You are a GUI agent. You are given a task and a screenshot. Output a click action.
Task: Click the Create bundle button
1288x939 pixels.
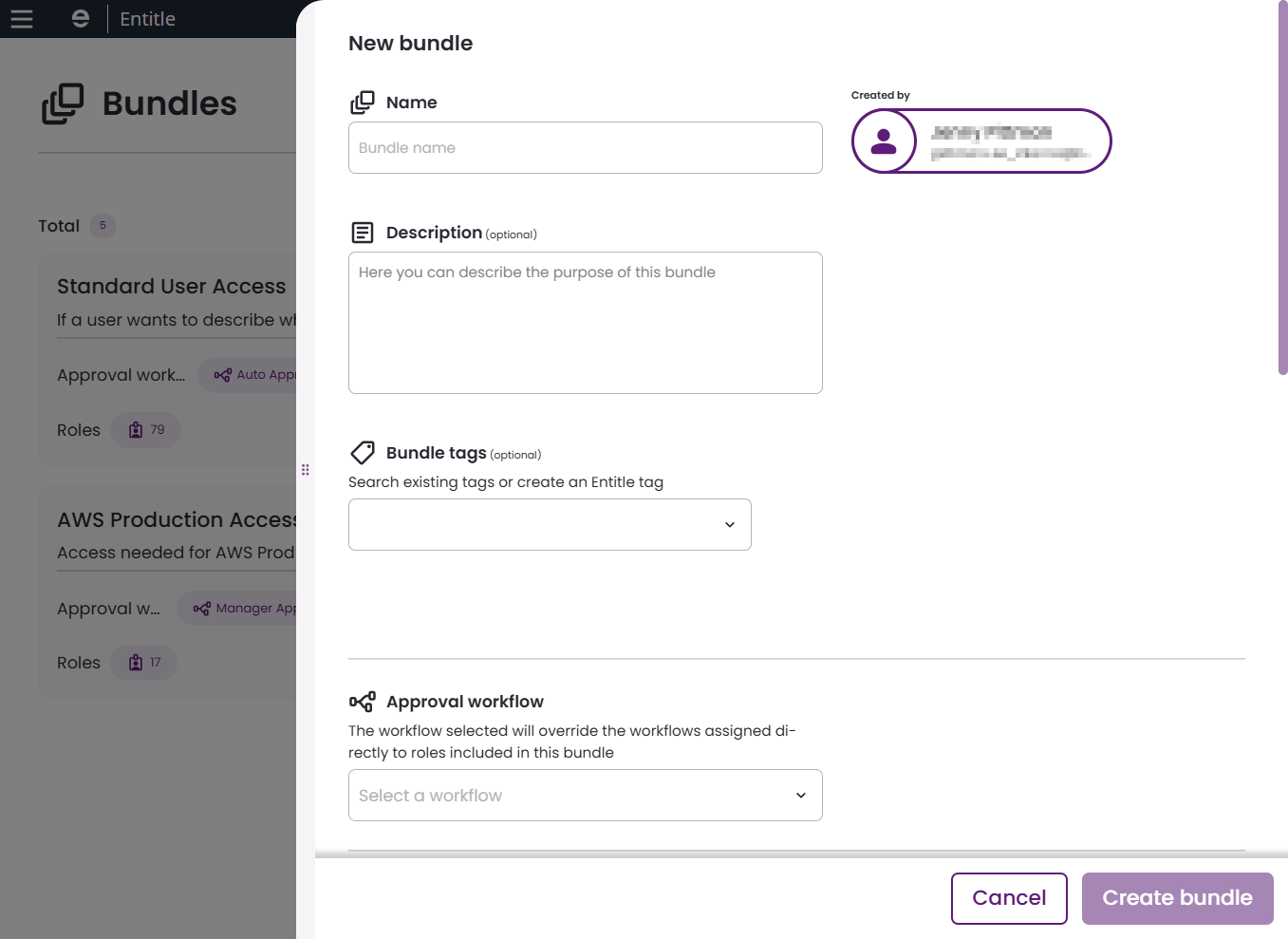1177,897
